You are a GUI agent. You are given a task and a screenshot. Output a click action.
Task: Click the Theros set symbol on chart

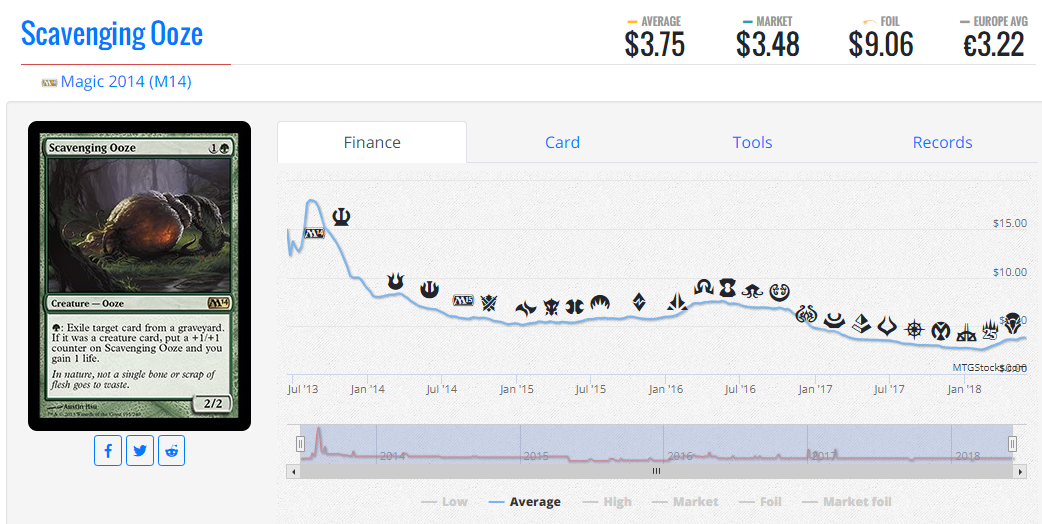[x=341, y=217]
